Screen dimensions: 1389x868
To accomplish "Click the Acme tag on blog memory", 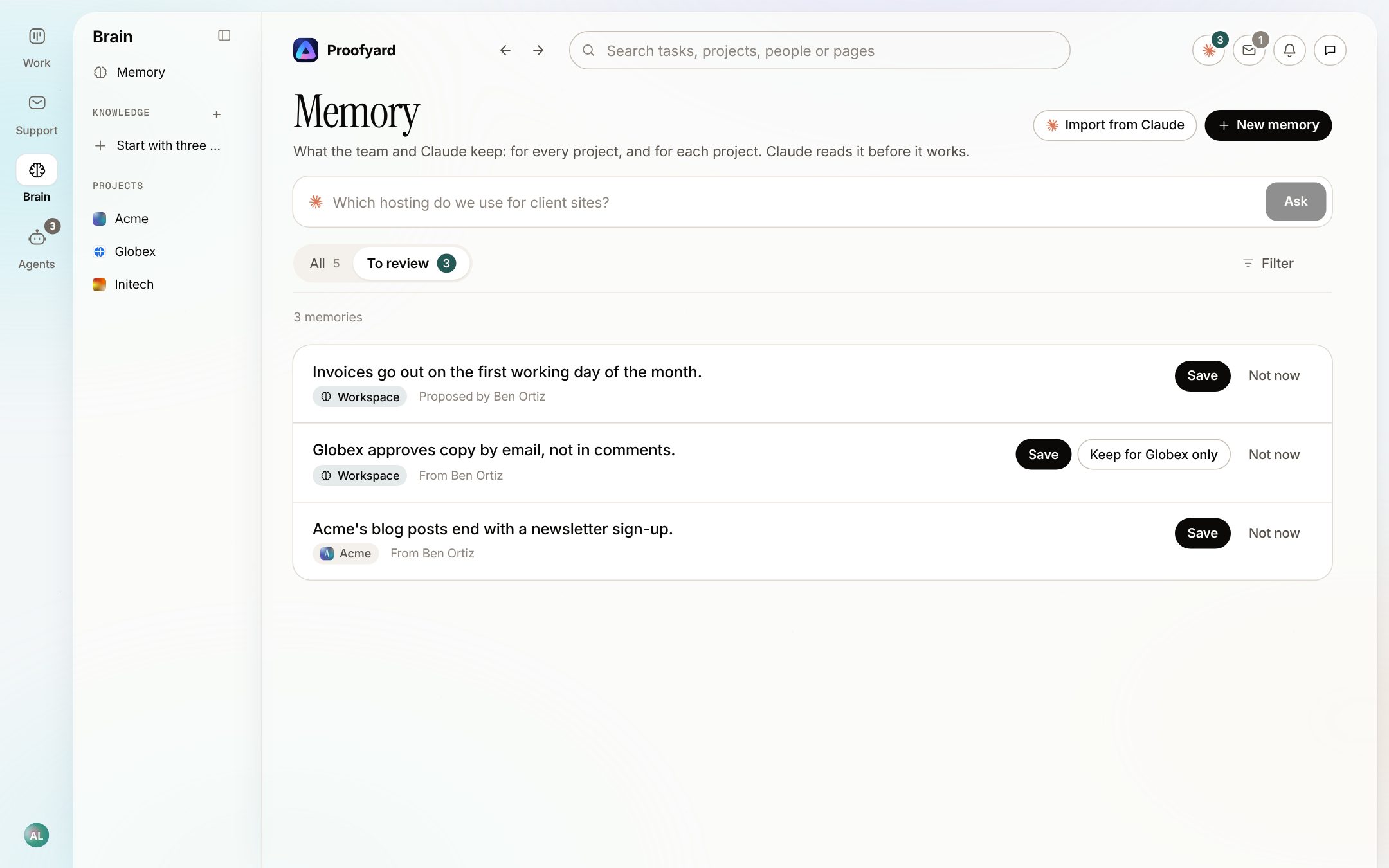I will click(345, 554).
